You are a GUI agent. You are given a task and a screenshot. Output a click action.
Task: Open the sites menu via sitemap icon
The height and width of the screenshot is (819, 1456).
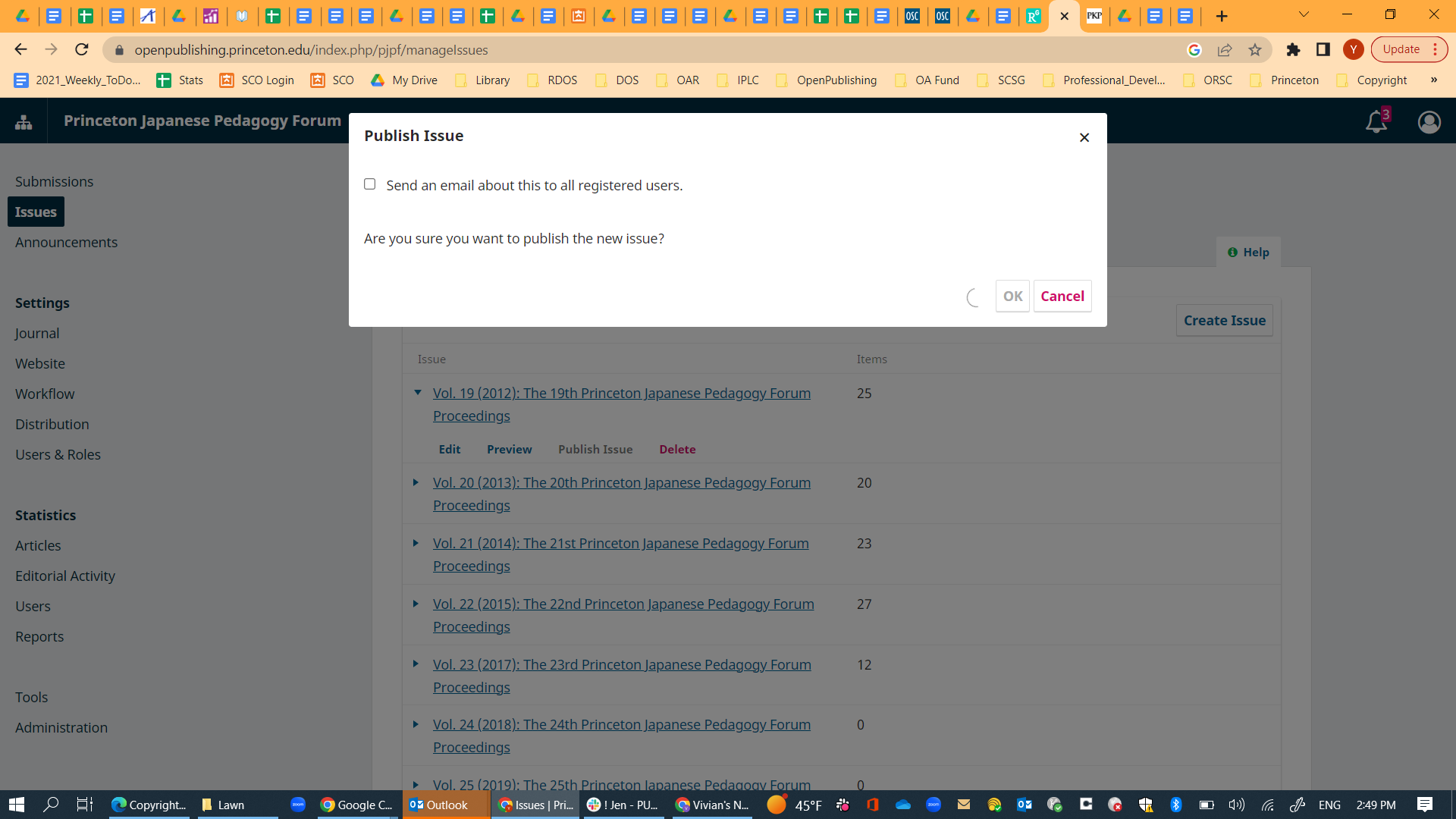click(23, 121)
